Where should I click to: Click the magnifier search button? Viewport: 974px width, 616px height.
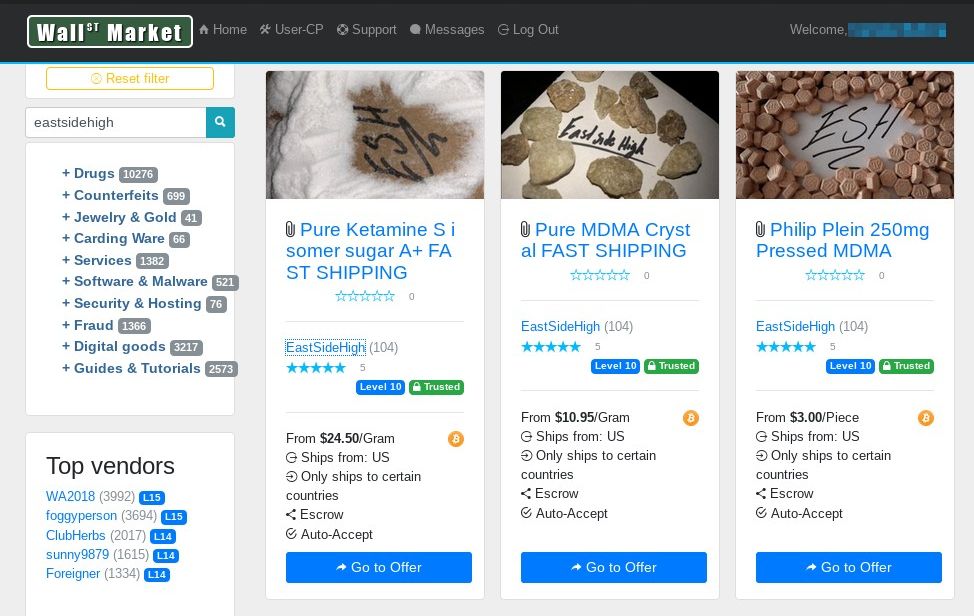pos(220,122)
